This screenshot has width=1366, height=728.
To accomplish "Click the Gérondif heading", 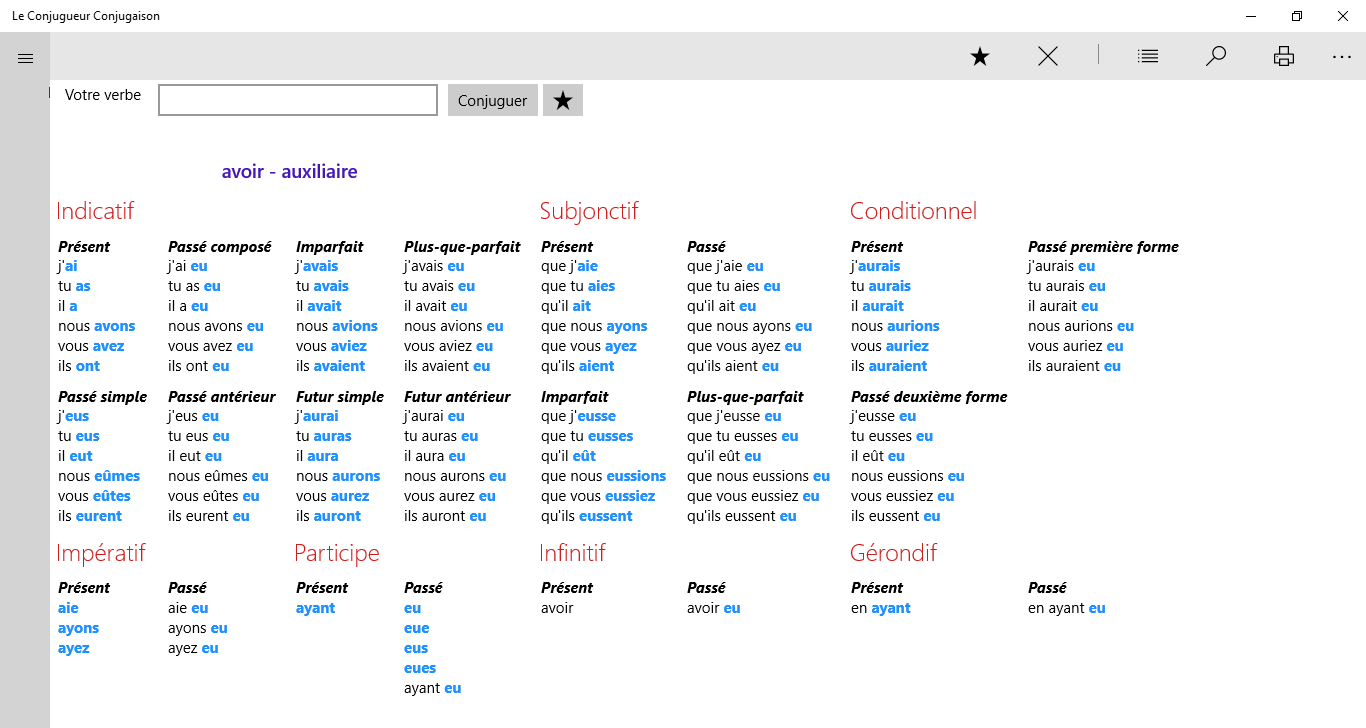I will tap(893, 553).
